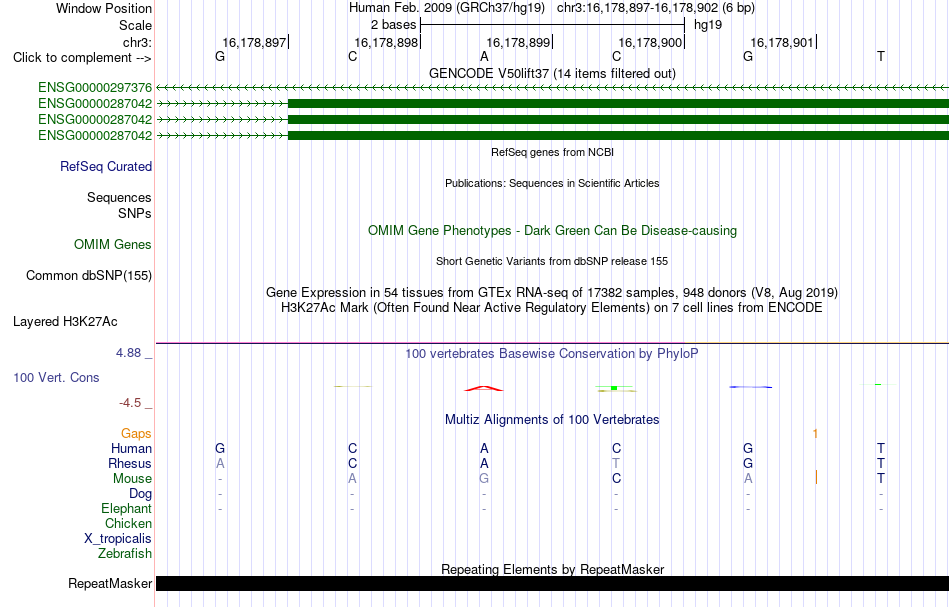Select the Layered H3K27Ac track label
The image size is (950, 607).
[65, 322]
